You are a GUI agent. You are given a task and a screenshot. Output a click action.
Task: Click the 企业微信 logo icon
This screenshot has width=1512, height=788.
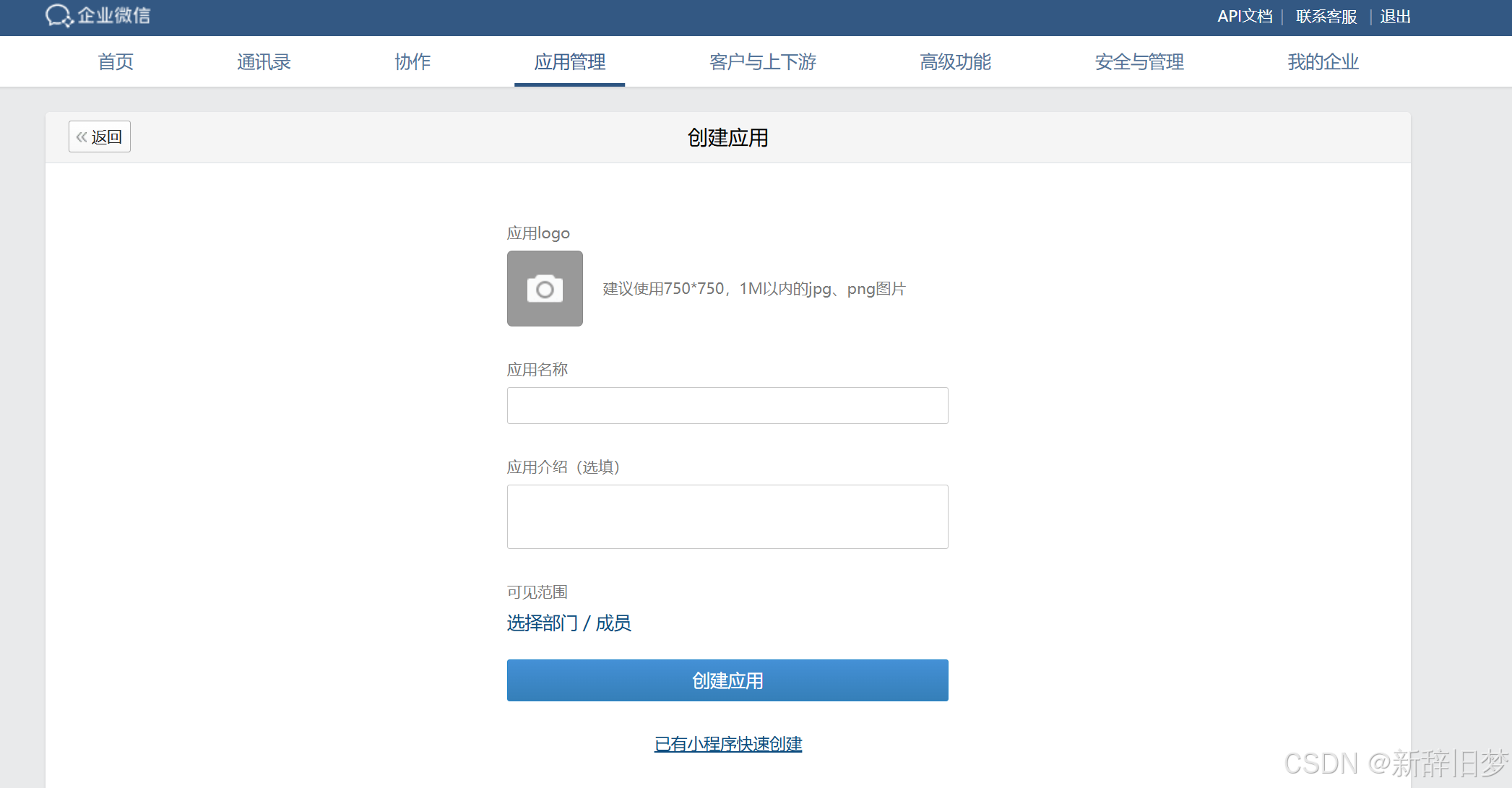pos(59,15)
